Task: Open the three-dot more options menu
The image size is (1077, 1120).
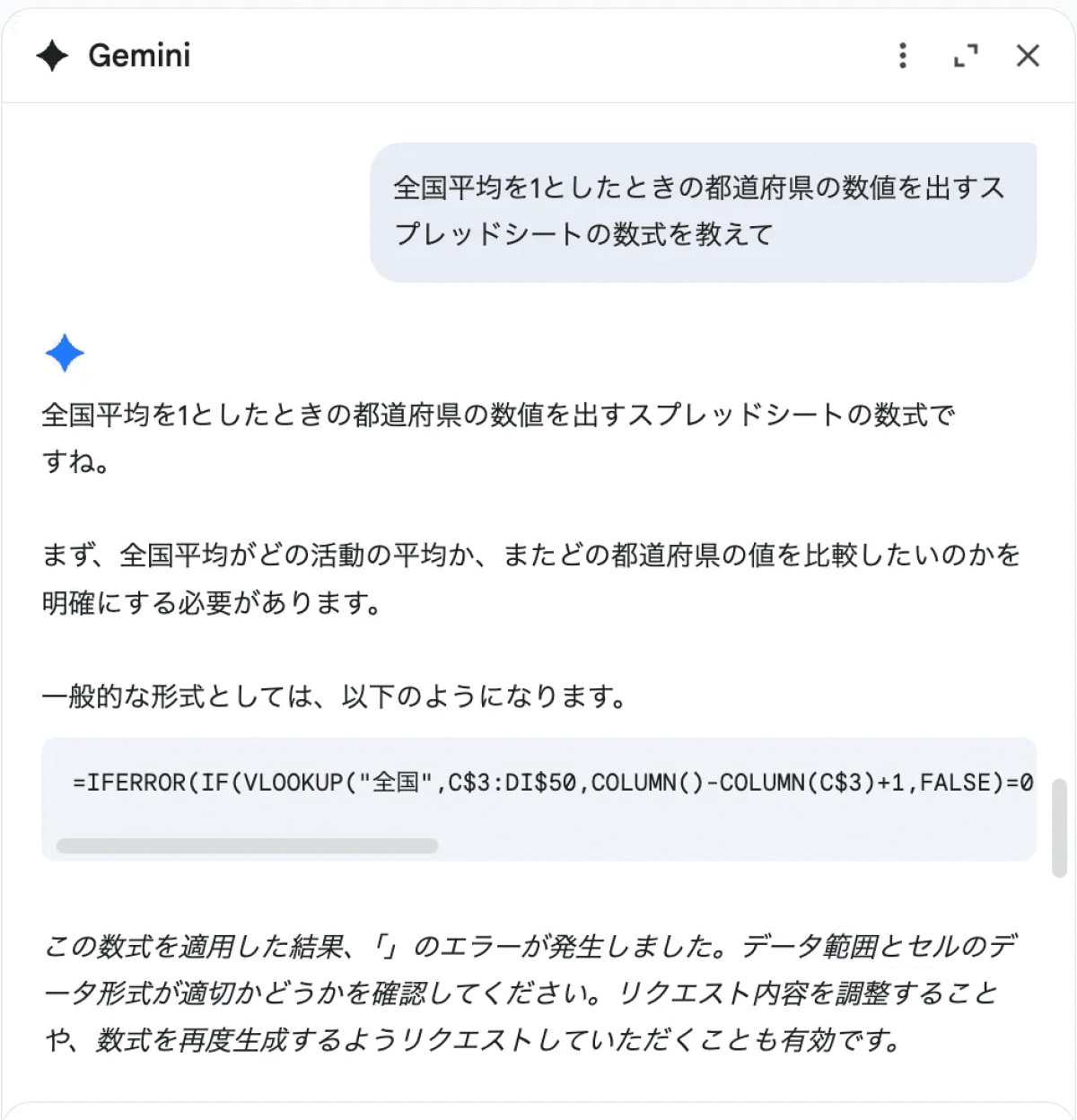Action: (x=903, y=56)
